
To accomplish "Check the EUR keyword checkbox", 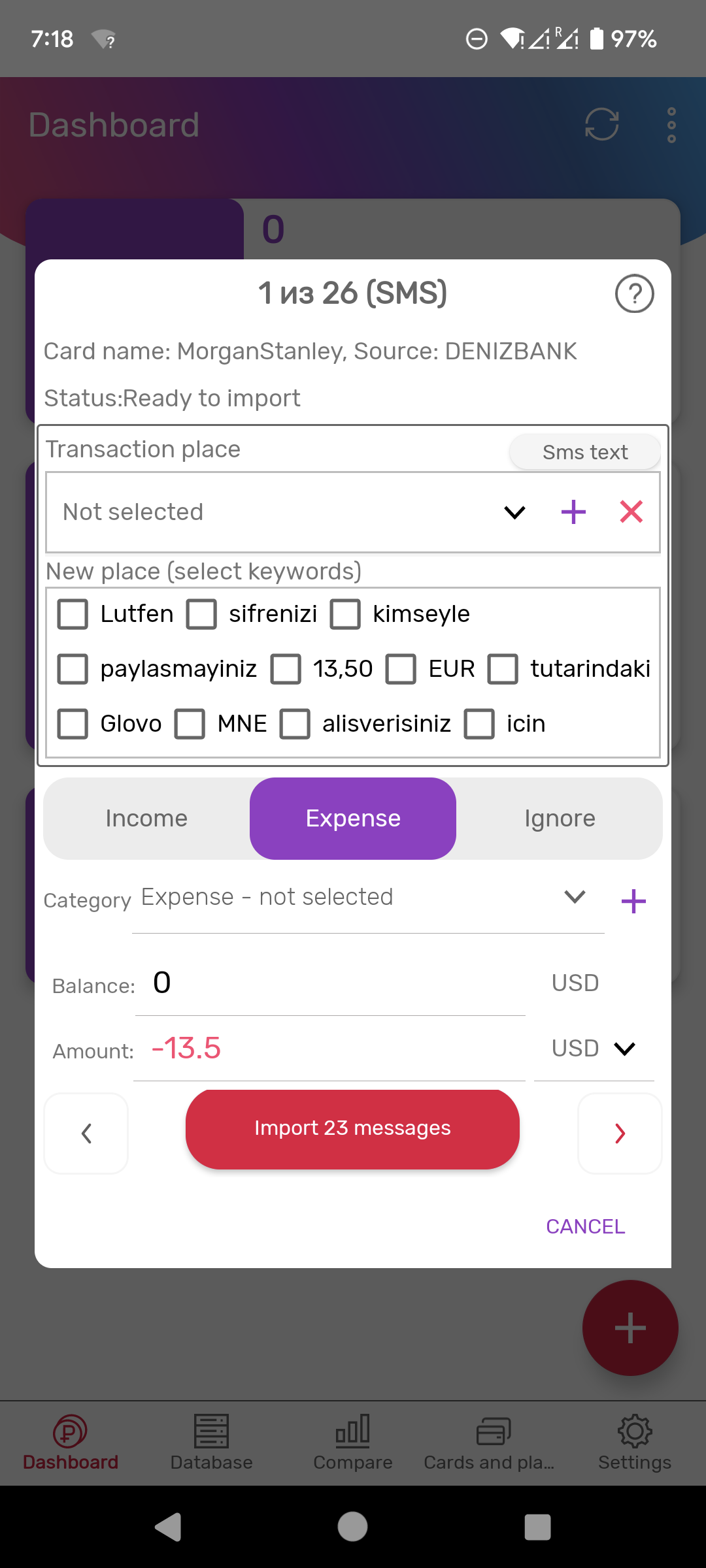I will click(x=401, y=669).
